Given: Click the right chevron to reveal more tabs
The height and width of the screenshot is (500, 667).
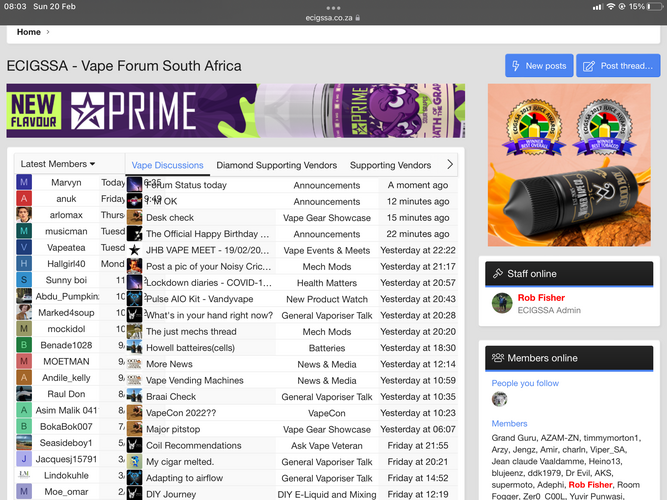Looking at the screenshot, I should (x=450, y=164).
